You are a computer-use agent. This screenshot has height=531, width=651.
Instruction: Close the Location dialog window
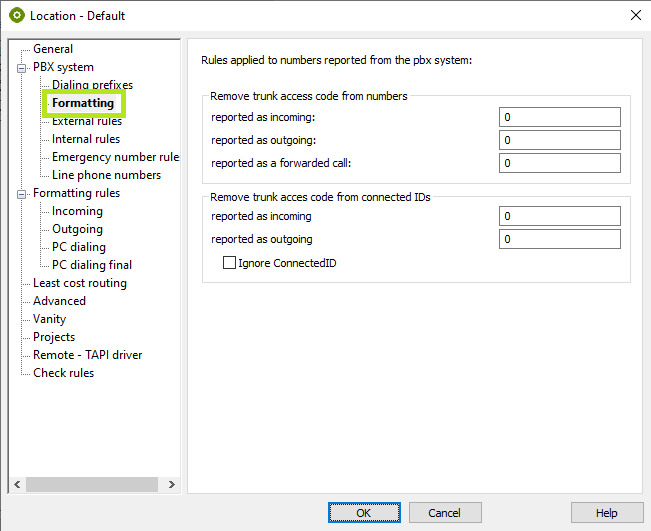[x=635, y=15]
